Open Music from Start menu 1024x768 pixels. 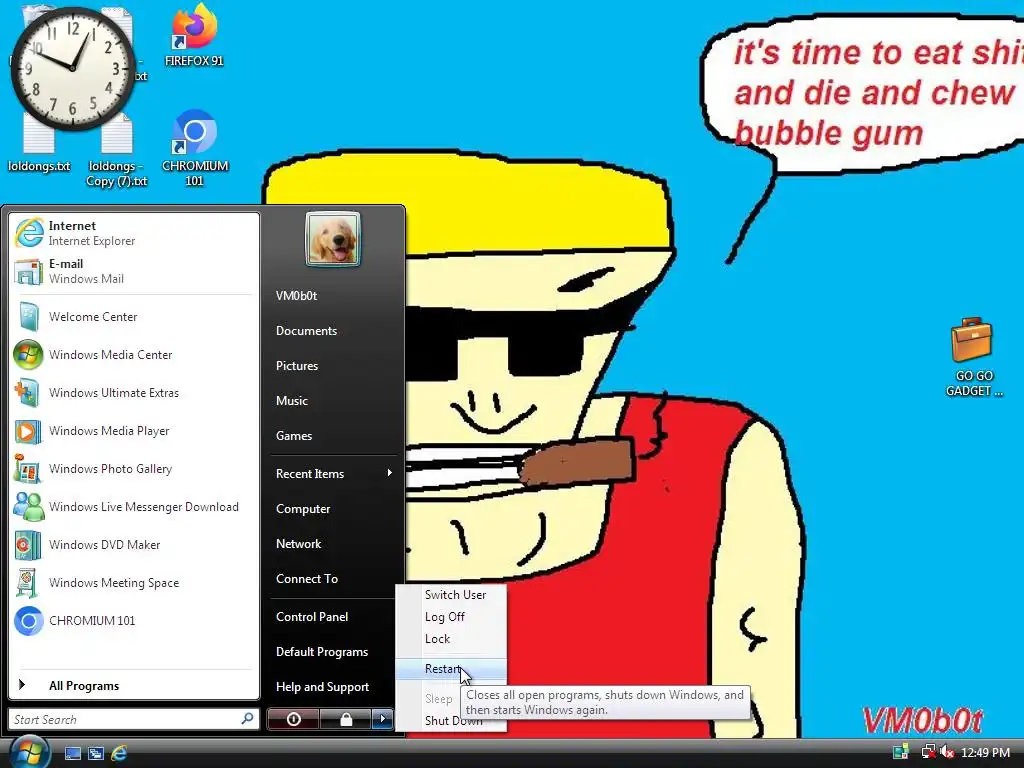(x=334, y=401)
